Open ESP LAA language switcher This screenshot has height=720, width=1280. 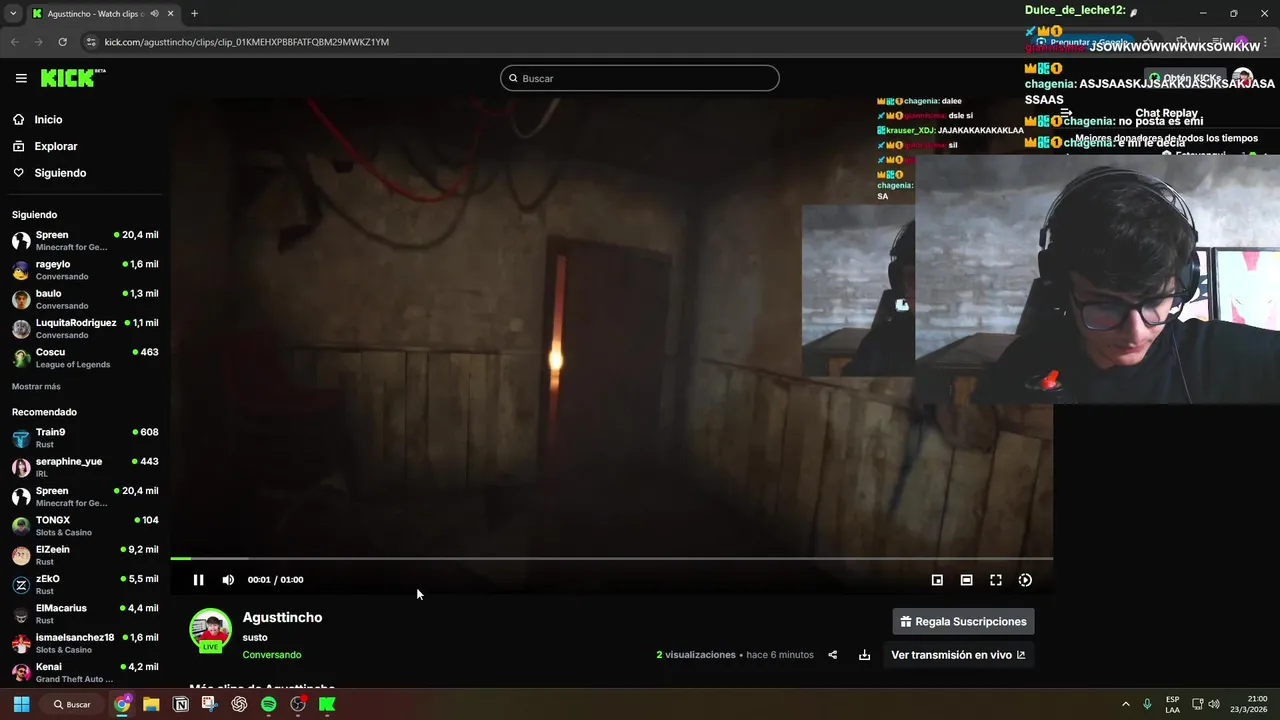click(1172, 704)
